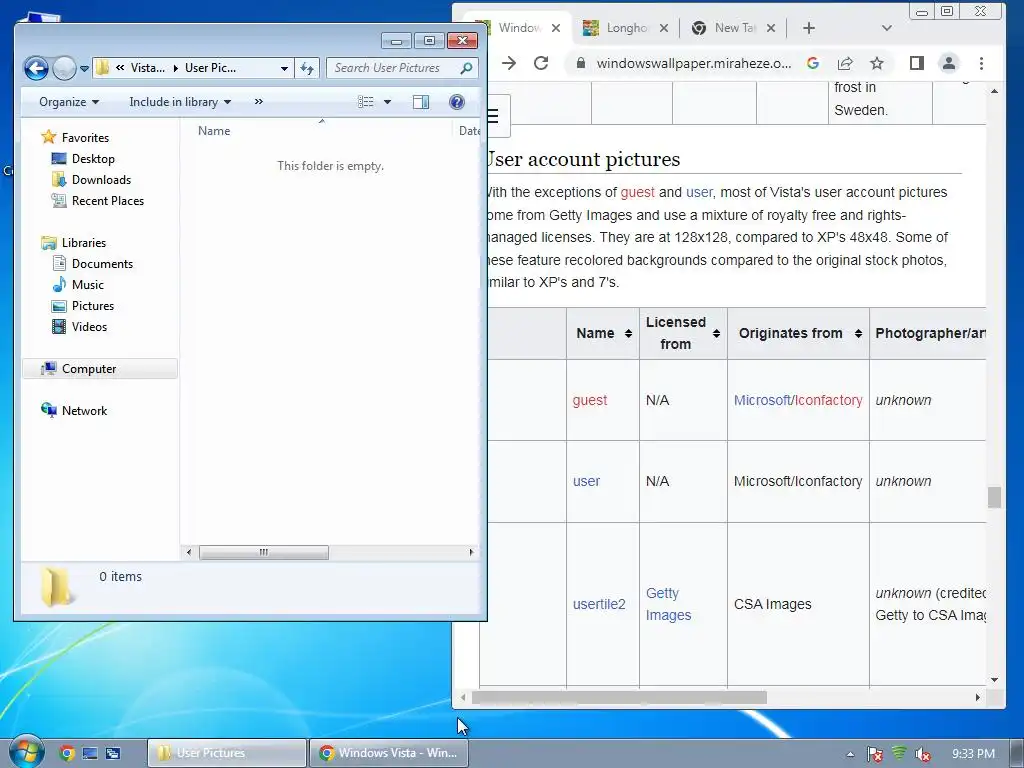The width and height of the screenshot is (1024, 768).
Task: Click the Explorer scrollbar right arrow
Action: coord(472,552)
